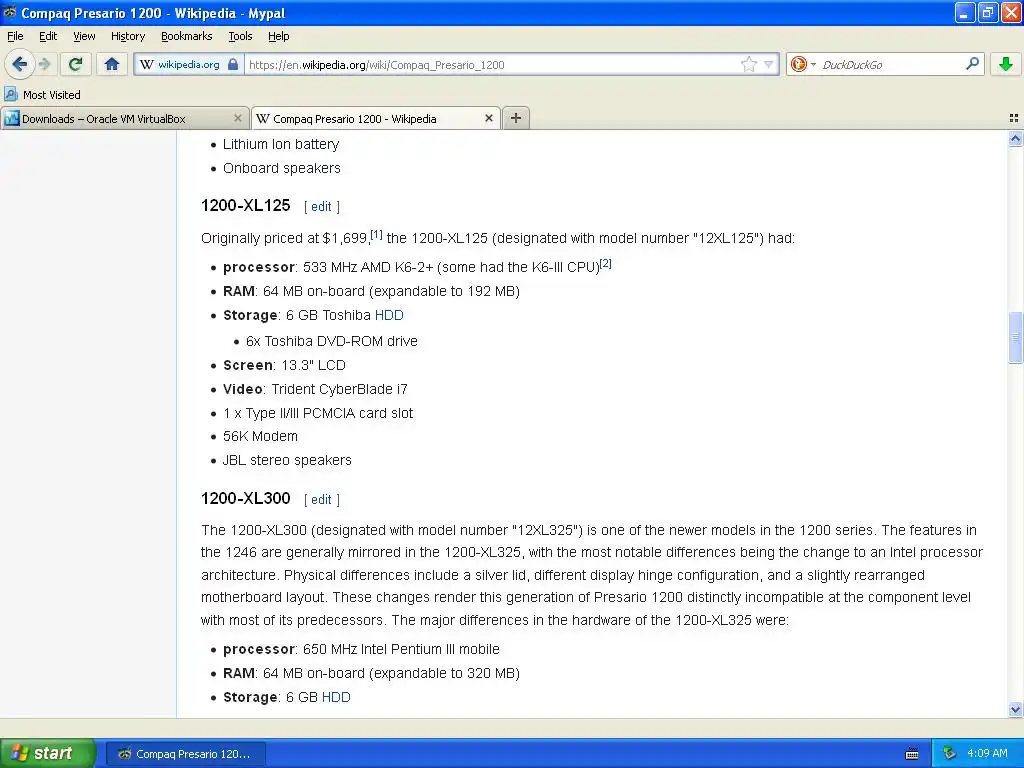Follow citation link [2] after K6-III CPU

[605, 263]
